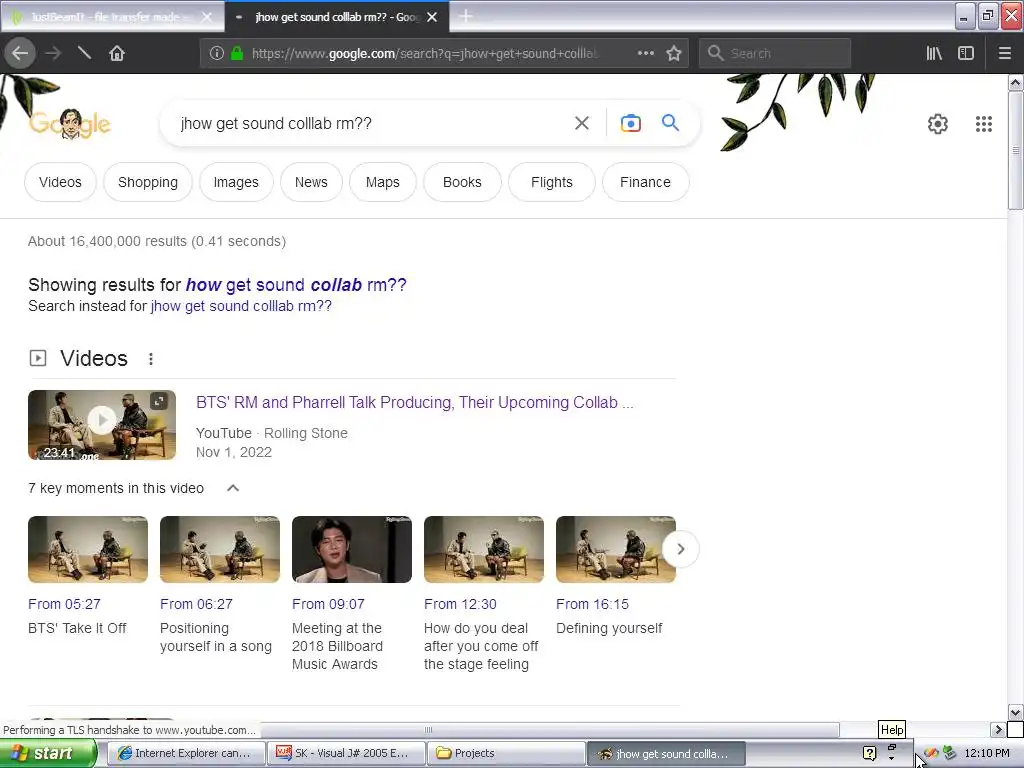The image size is (1024, 768).
Task: Open the 2018 Billboard Music Awards moment thumbnail
Action: (352, 549)
